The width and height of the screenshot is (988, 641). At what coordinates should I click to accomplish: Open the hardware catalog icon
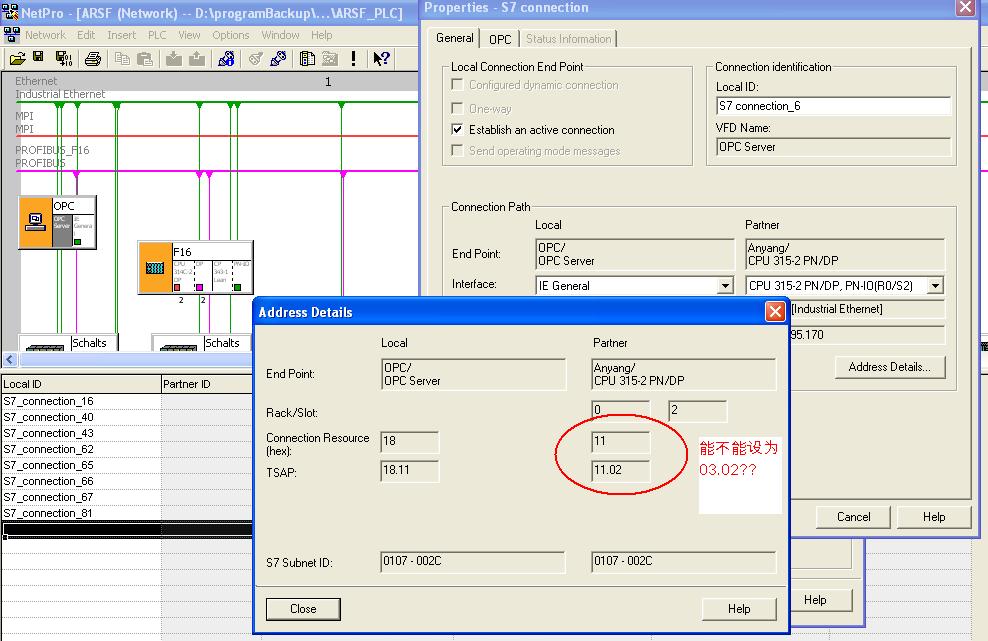[x=307, y=59]
